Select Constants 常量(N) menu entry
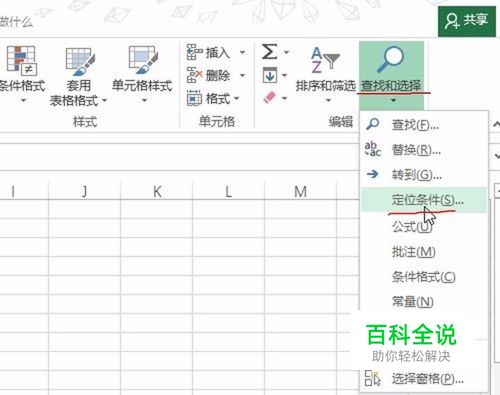 tap(424, 302)
